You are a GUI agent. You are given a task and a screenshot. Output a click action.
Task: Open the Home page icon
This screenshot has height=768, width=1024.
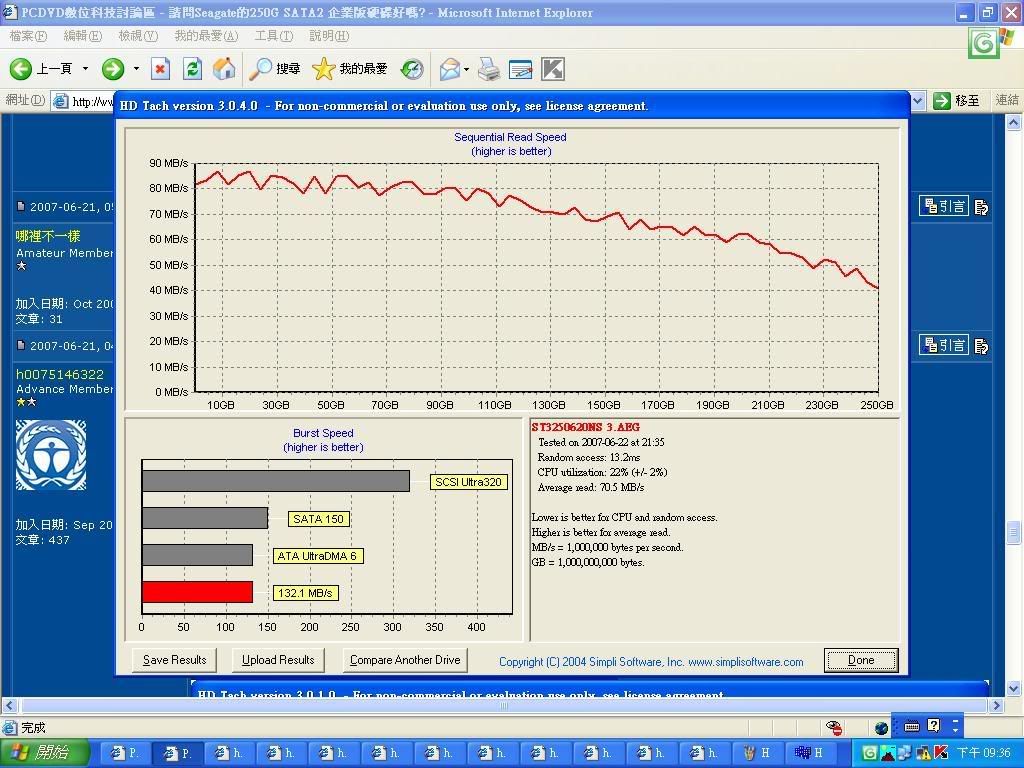(x=224, y=69)
